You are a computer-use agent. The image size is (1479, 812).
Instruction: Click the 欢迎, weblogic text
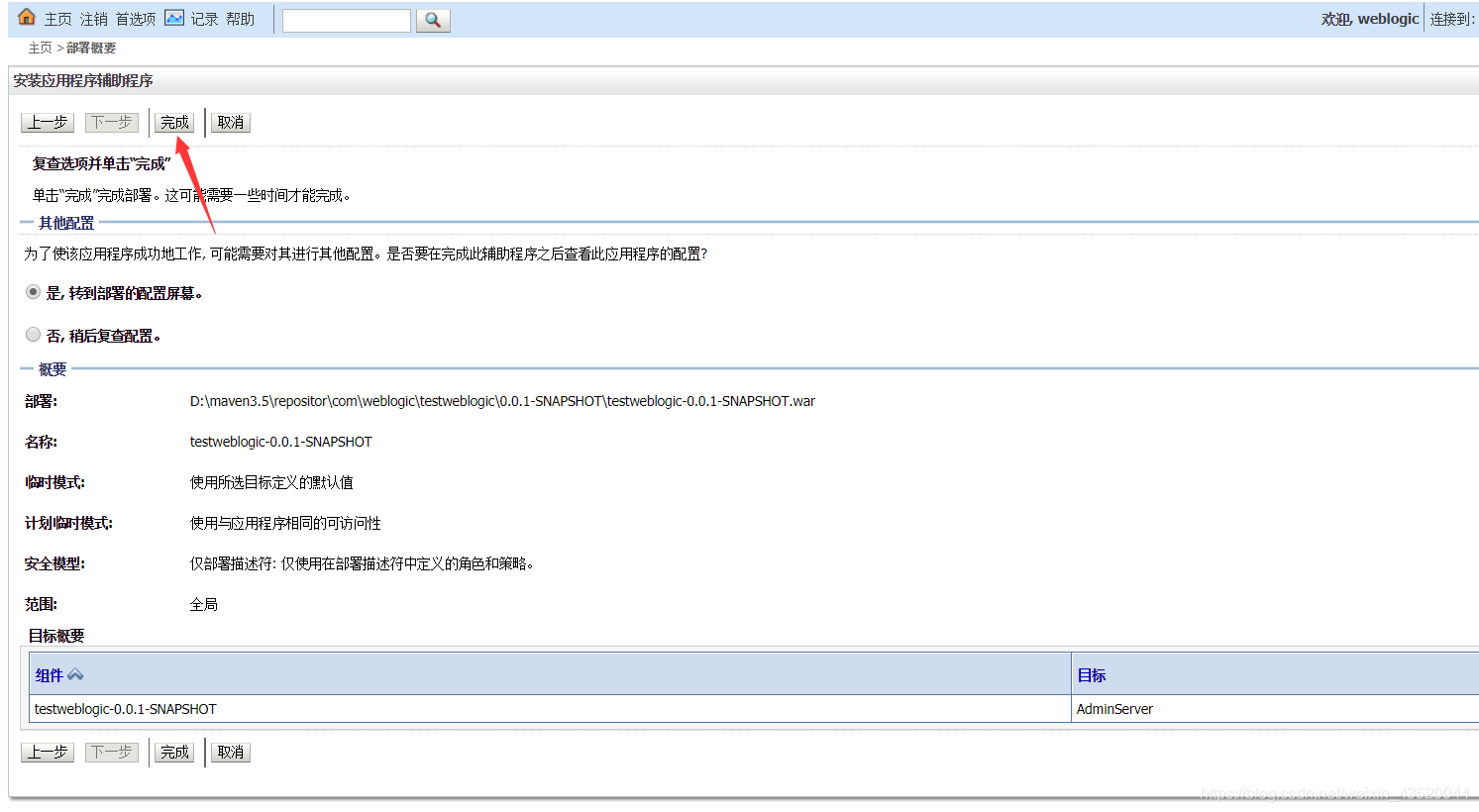(x=1370, y=19)
